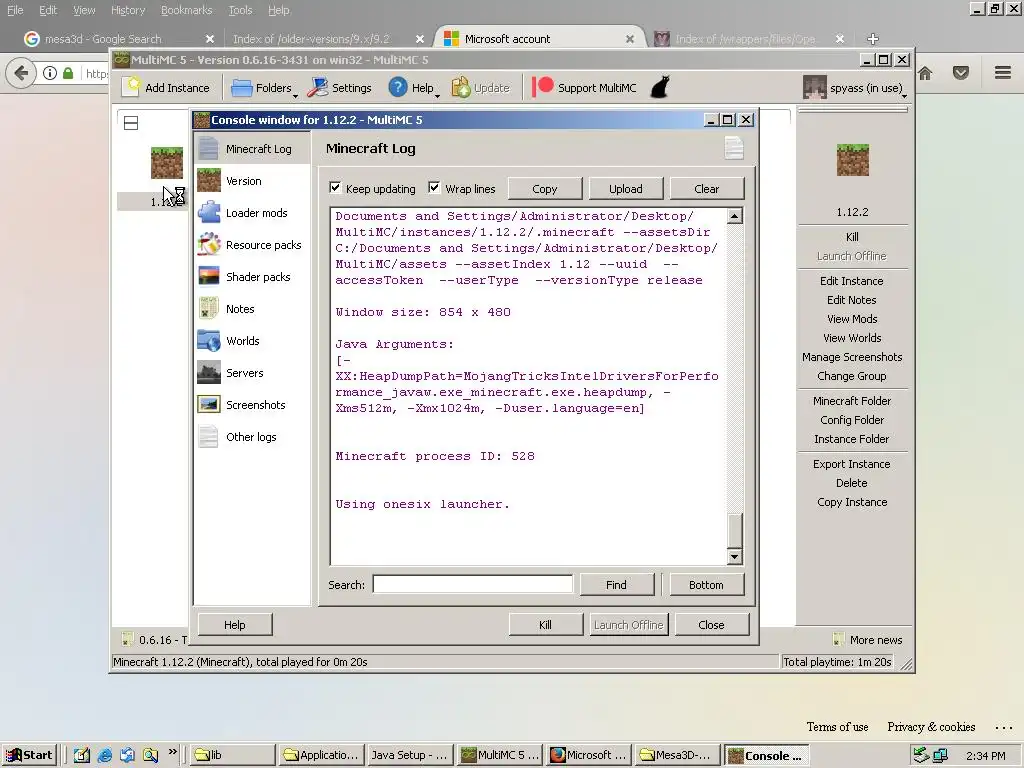Click the Windows Start button
Viewport: 1024px width, 768px height.
[x=30, y=755]
